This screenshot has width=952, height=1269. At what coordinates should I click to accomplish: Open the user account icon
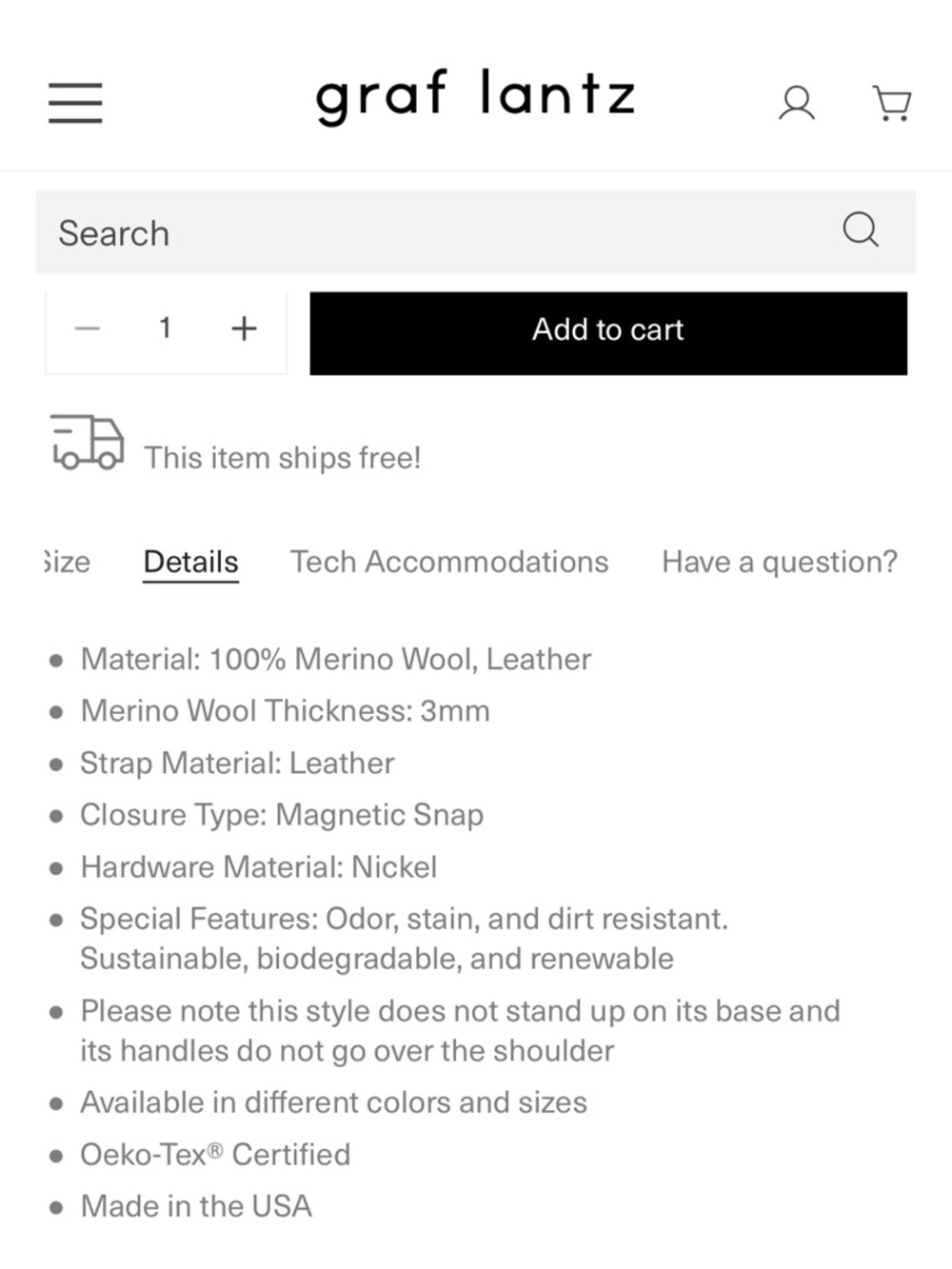pos(796,103)
